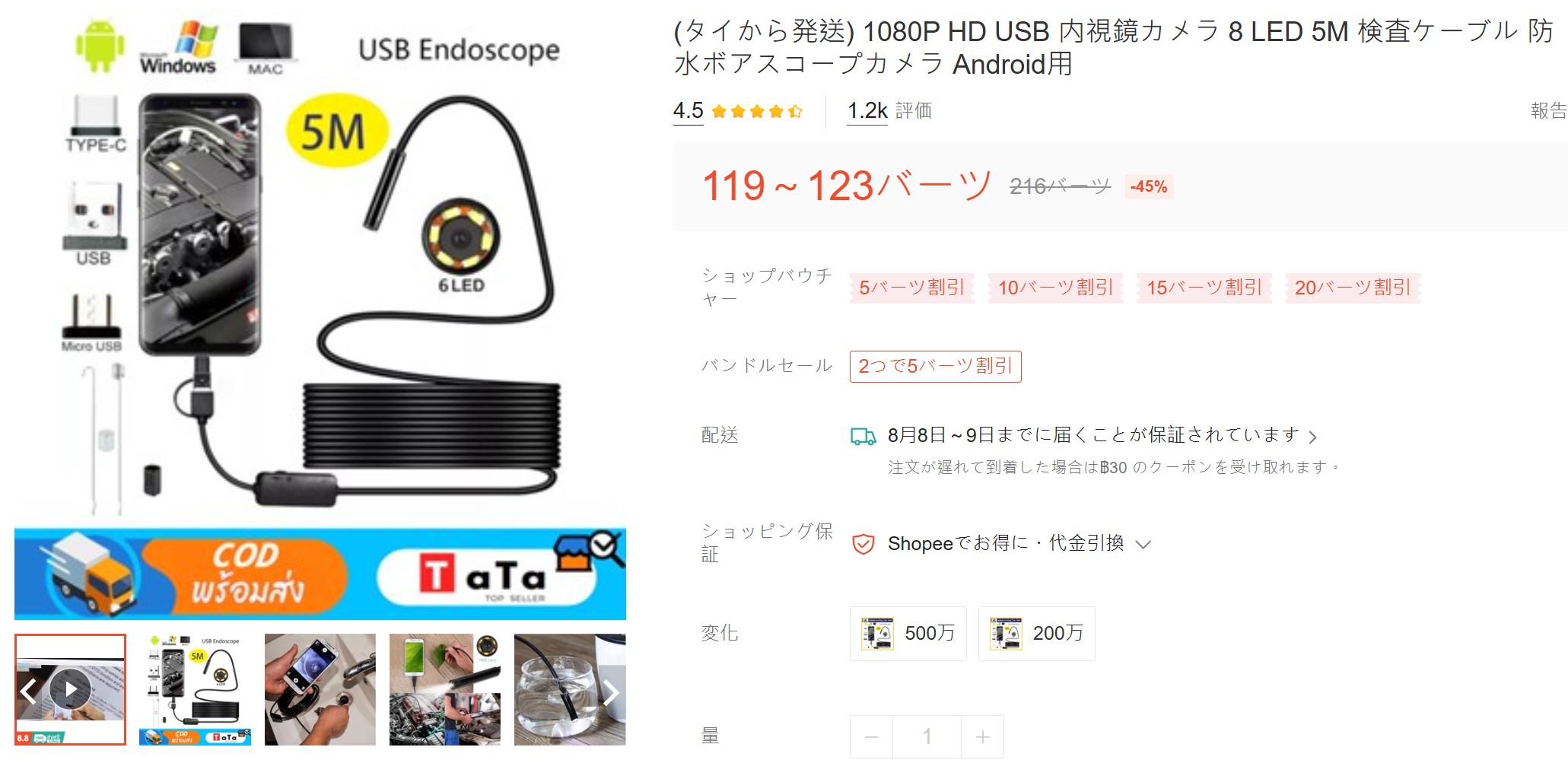Click the Shopee guarantee shield icon

coord(863,544)
